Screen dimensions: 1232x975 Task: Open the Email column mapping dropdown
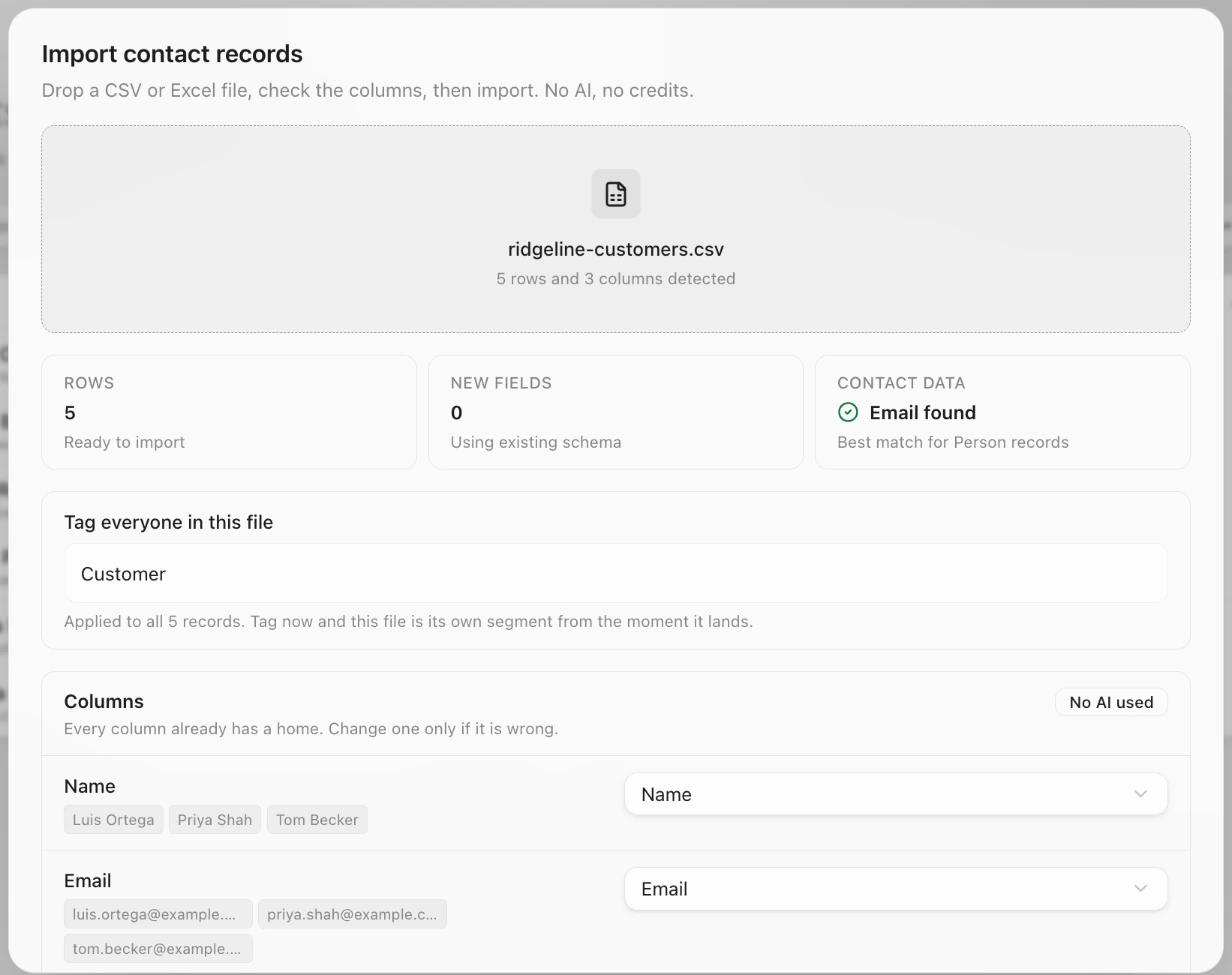[x=896, y=889]
